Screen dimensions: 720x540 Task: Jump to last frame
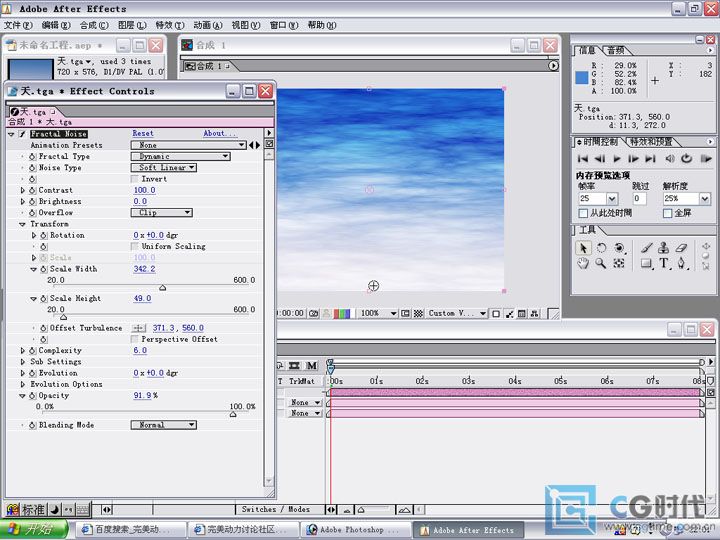(650, 159)
